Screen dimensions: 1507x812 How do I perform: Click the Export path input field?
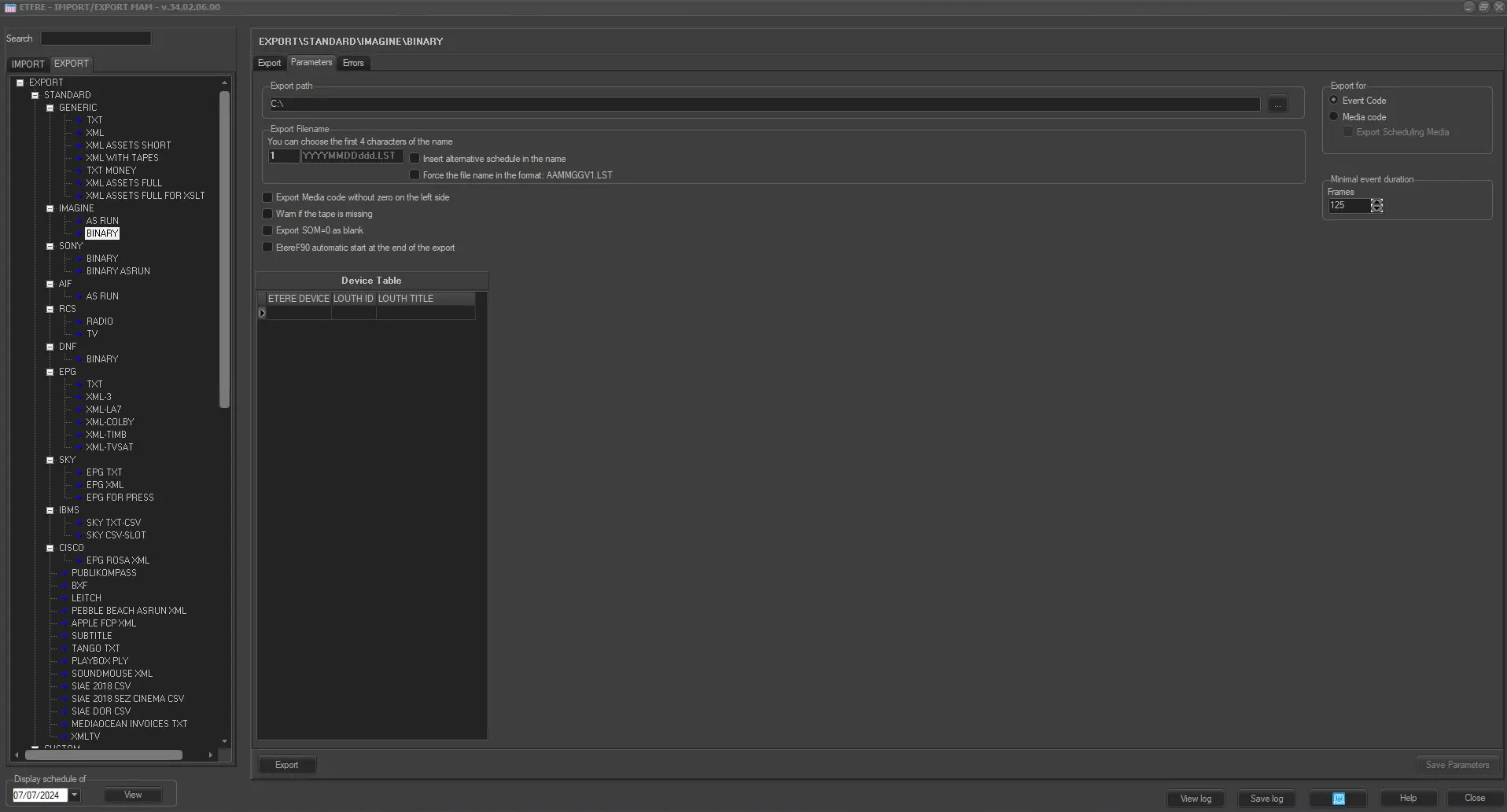pyautogui.click(x=763, y=104)
